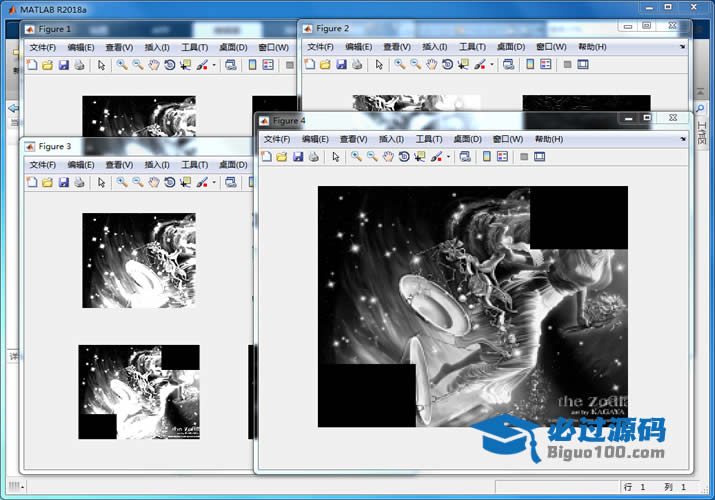This screenshot has width=715, height=500.
Task: Click search magnifier in MATLAB main window
Action: (700, 108)
